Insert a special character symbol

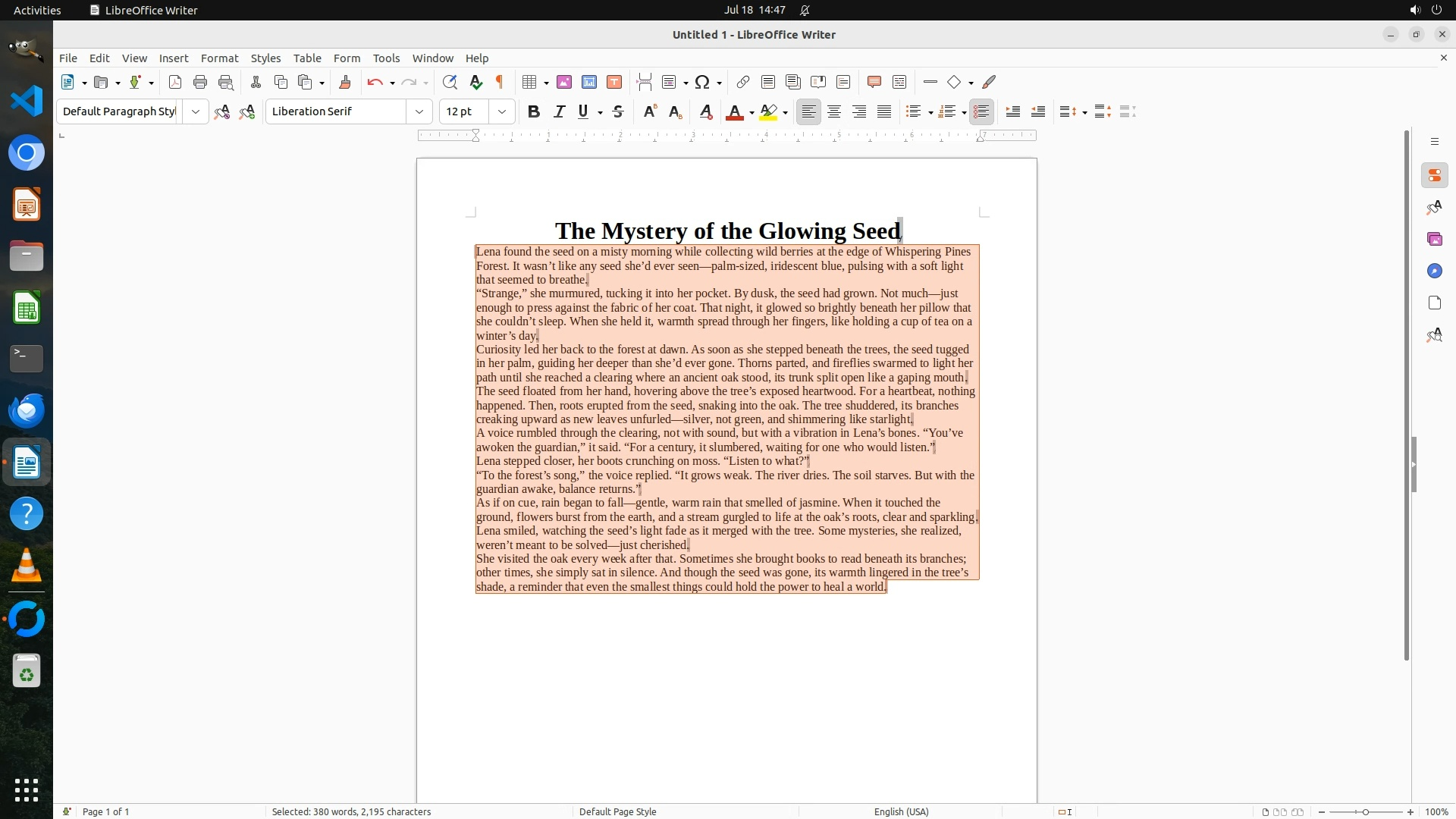coord(702,82)
